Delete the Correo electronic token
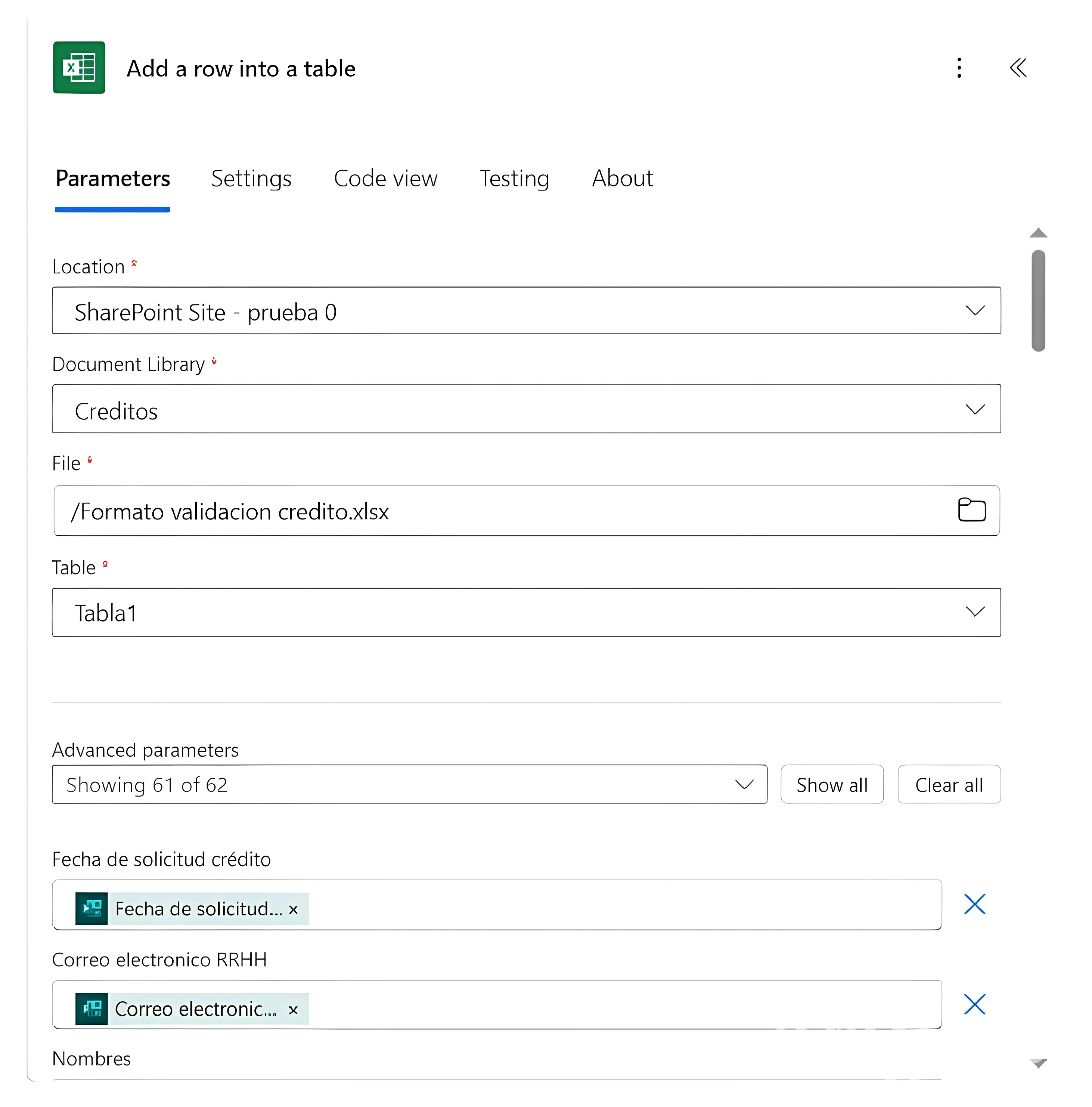1092x1107 pixels. click(x=293, y=1010)
